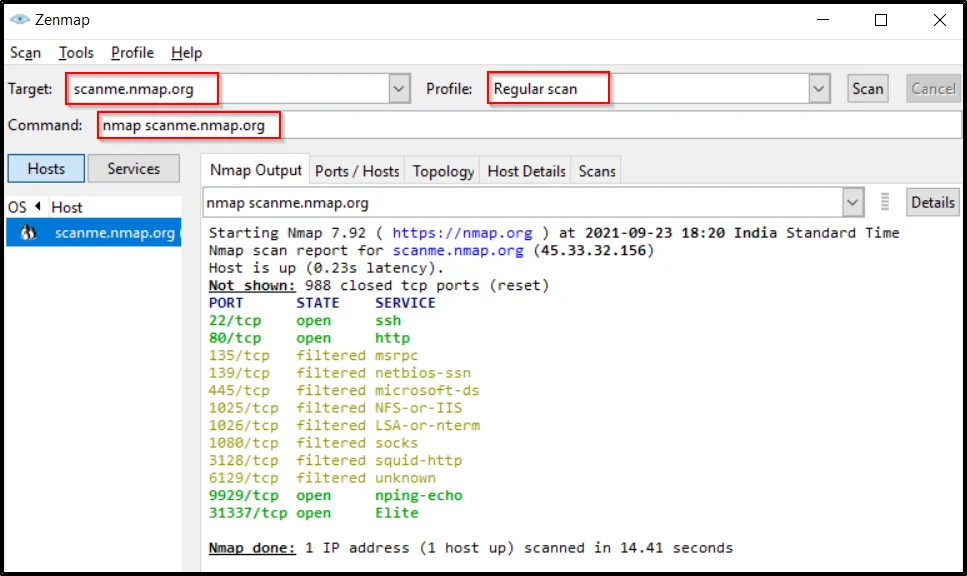Click the 9929/tcp open nping-echo line
This screenshot has height=576, width=967.
pos(335,495)
